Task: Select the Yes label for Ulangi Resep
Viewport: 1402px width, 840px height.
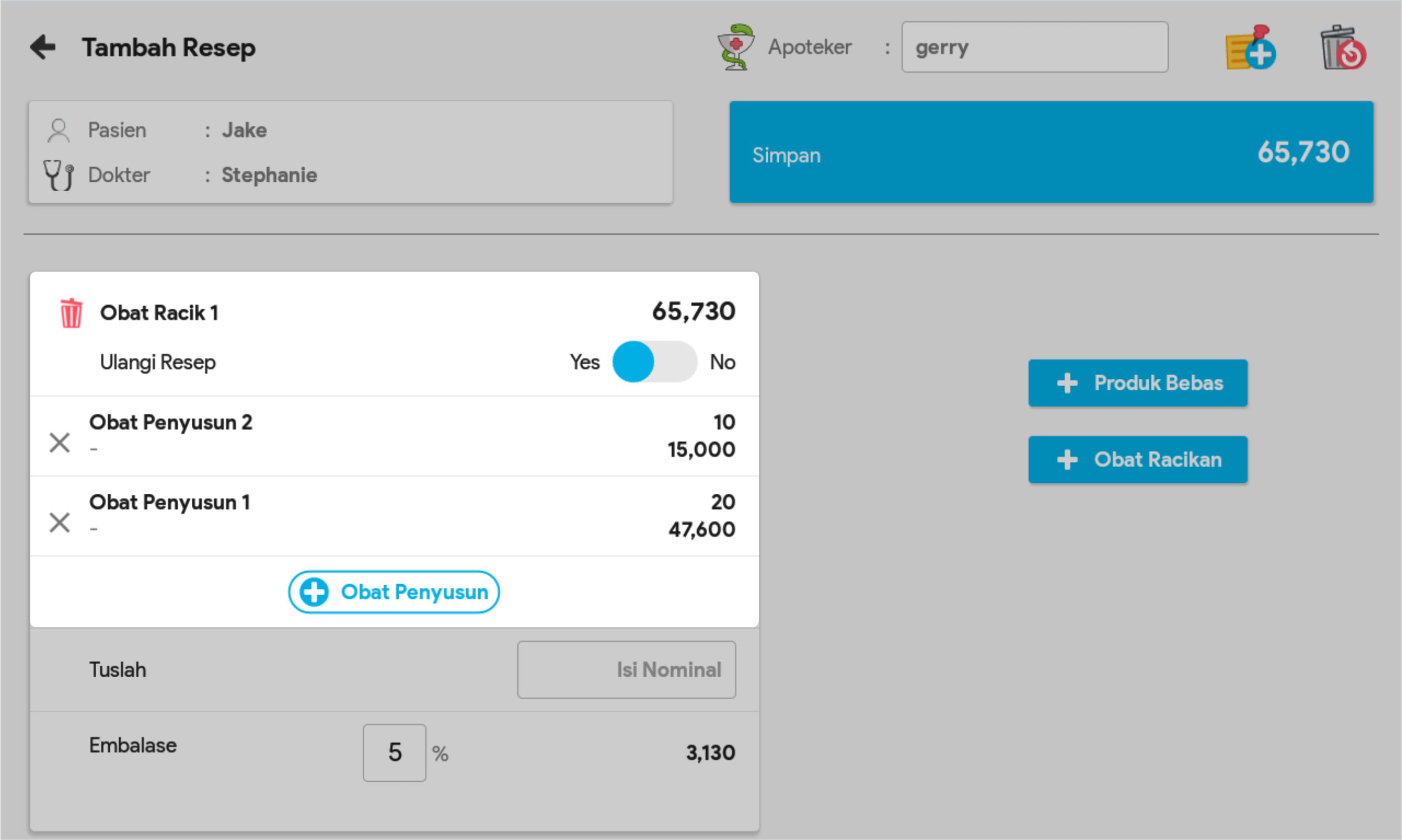Action: pos(584,362)
